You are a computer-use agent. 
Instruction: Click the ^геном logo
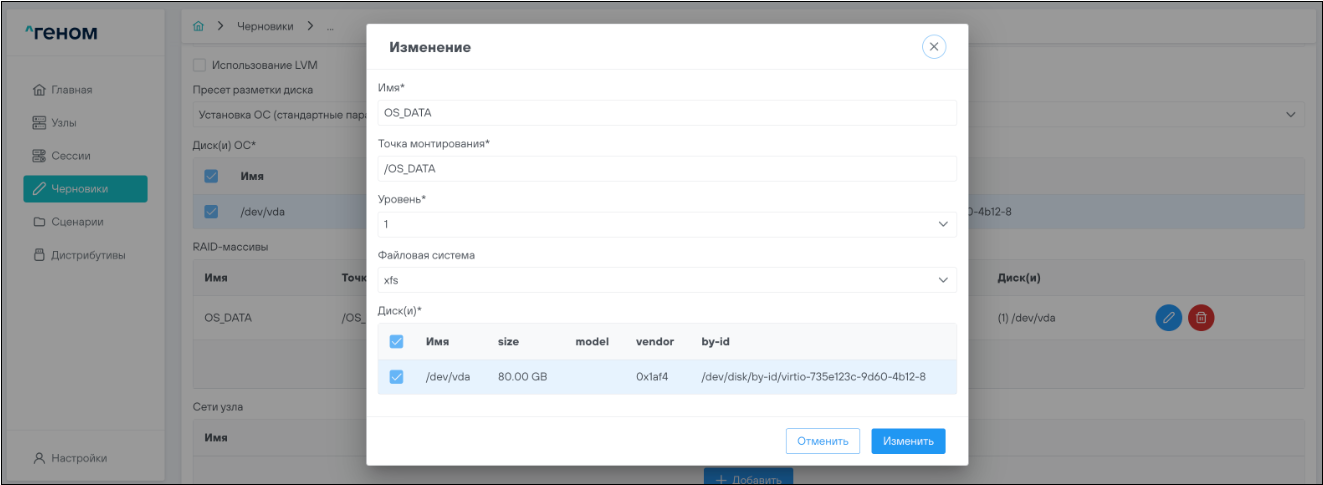pyautogui.click(x=61, y=33)
